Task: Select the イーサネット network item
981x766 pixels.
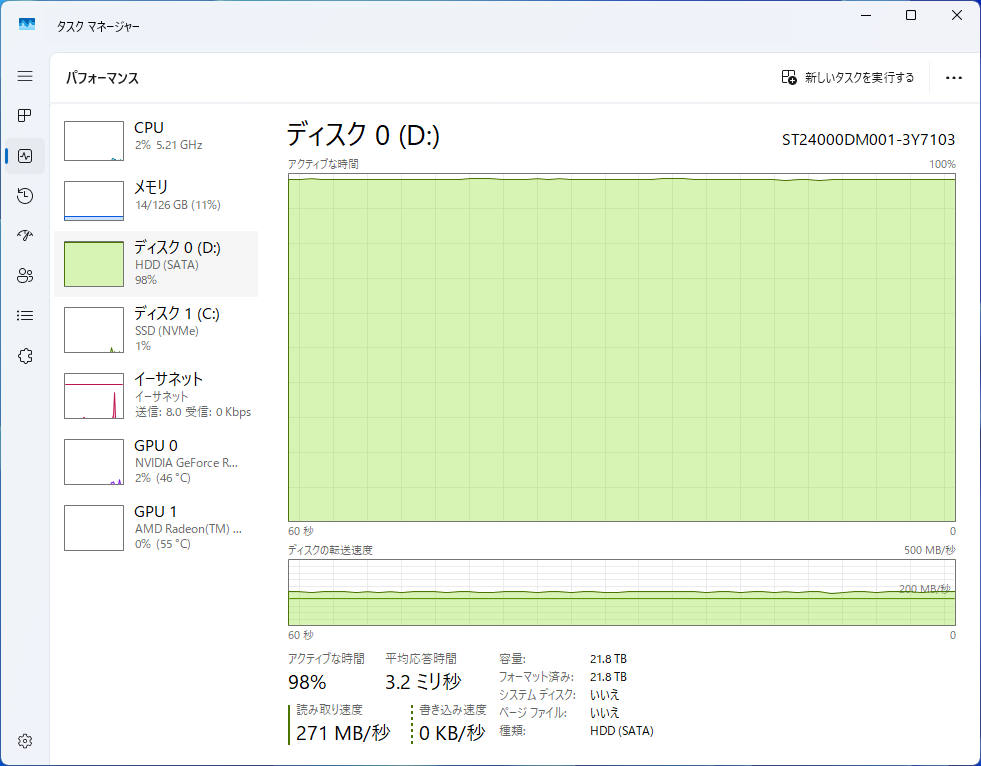Action: [x=156, y=396]
